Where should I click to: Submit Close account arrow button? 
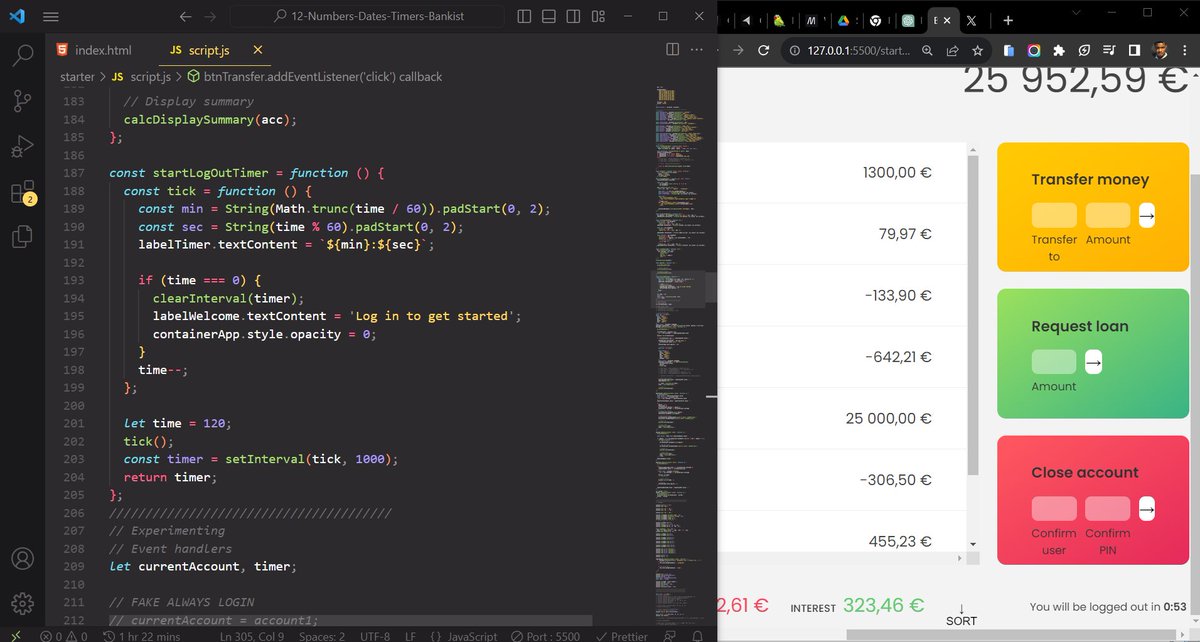pos(1147,508)
